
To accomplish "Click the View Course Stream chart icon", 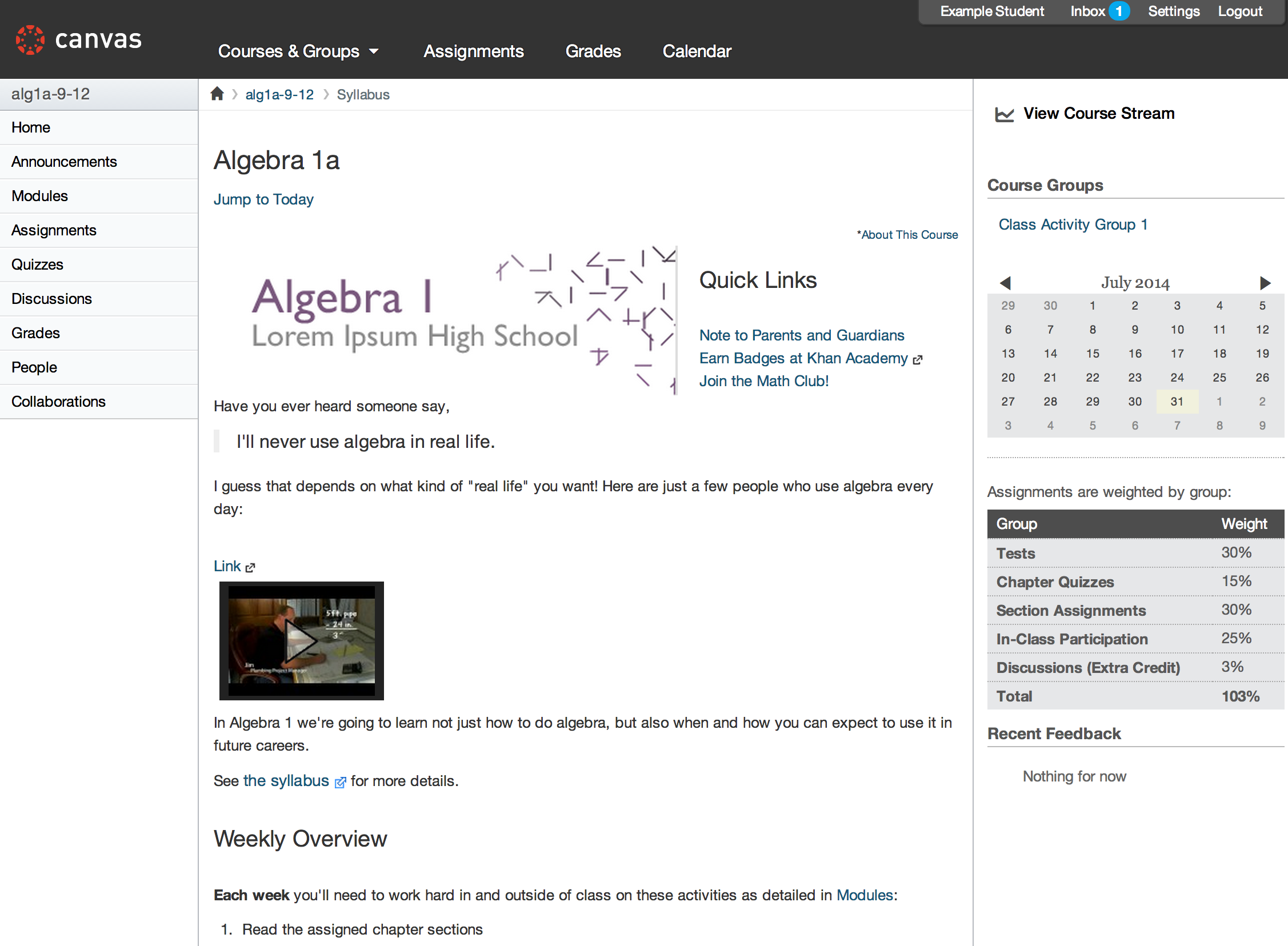I will (1004, 114).
